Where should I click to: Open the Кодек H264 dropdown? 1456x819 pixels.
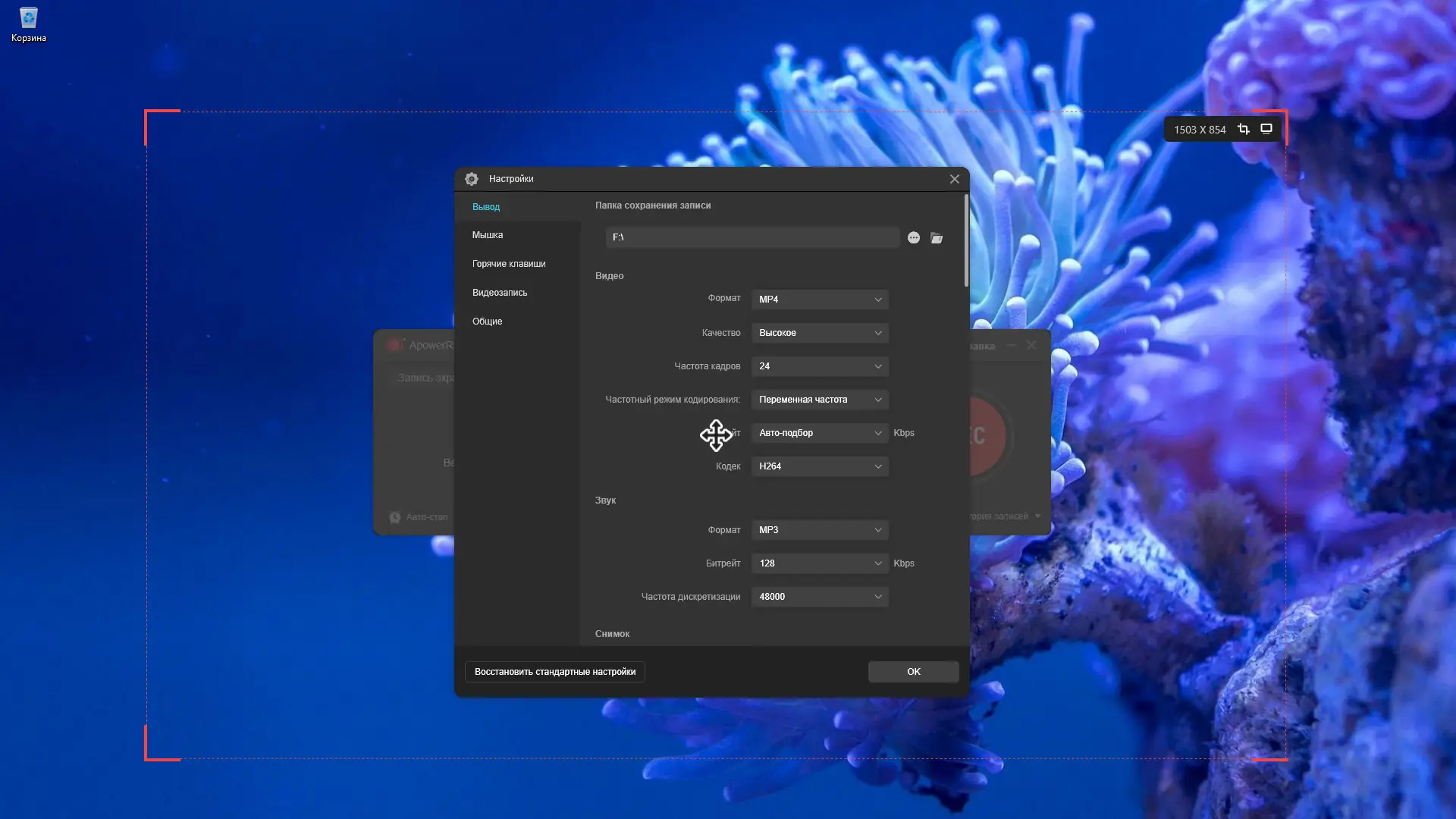pyautogui.click(x=820, y=466)
